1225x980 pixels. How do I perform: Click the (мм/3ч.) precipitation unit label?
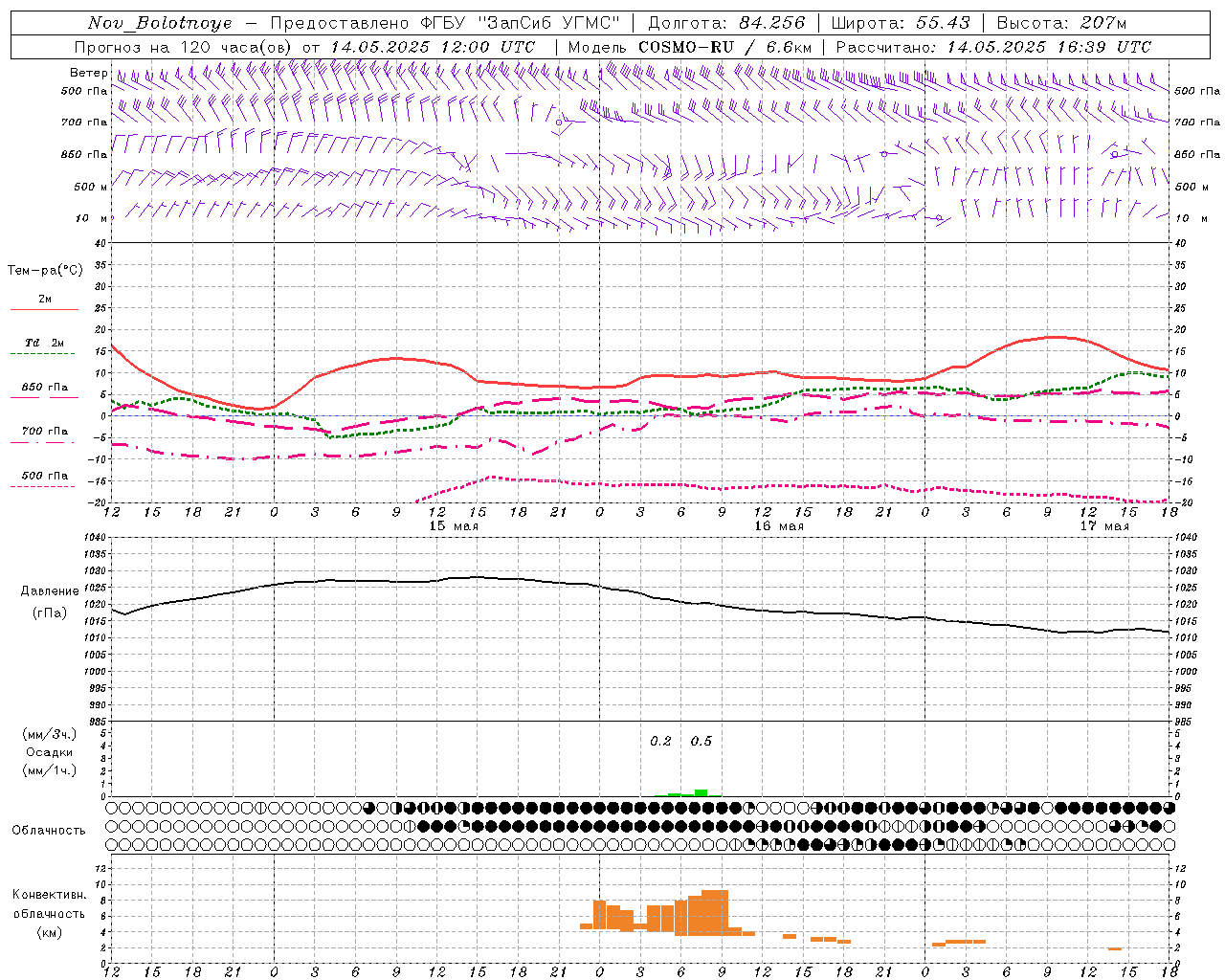click(50, 734)
